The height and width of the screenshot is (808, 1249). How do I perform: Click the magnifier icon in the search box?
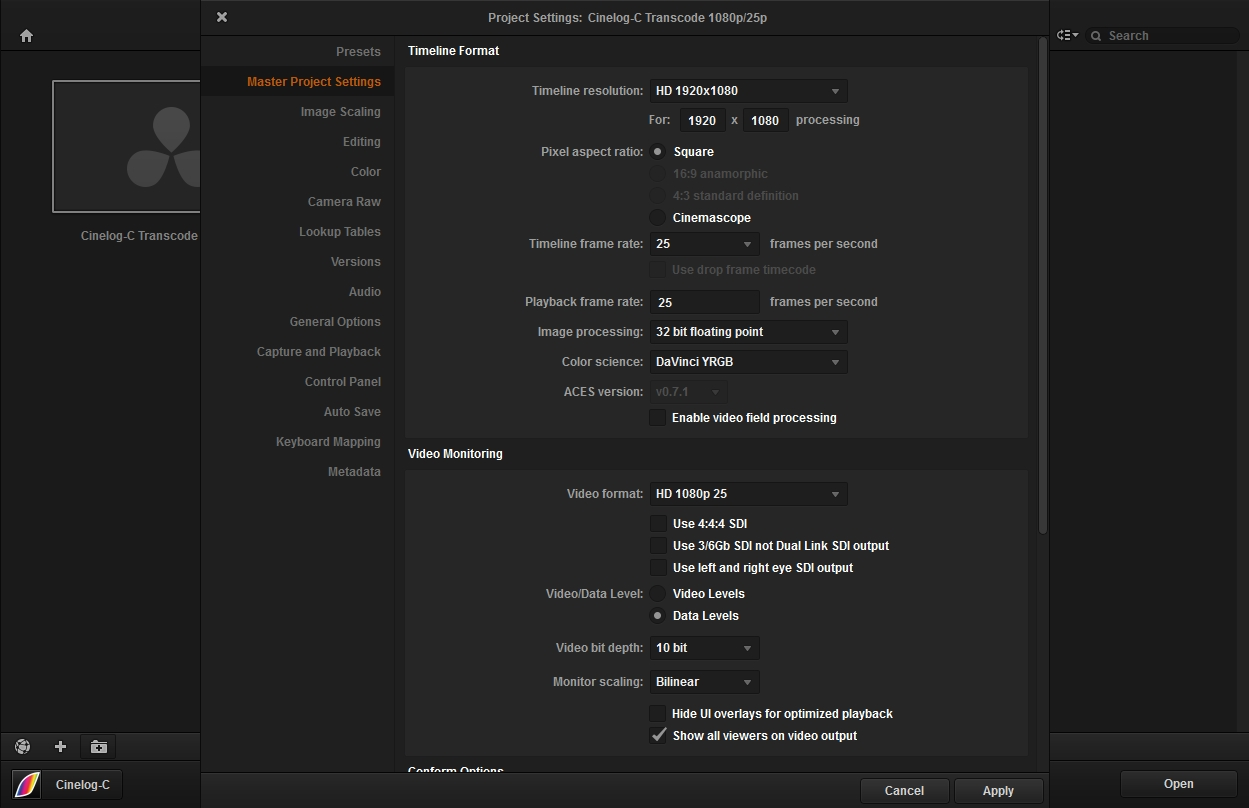click(1096, 36)
